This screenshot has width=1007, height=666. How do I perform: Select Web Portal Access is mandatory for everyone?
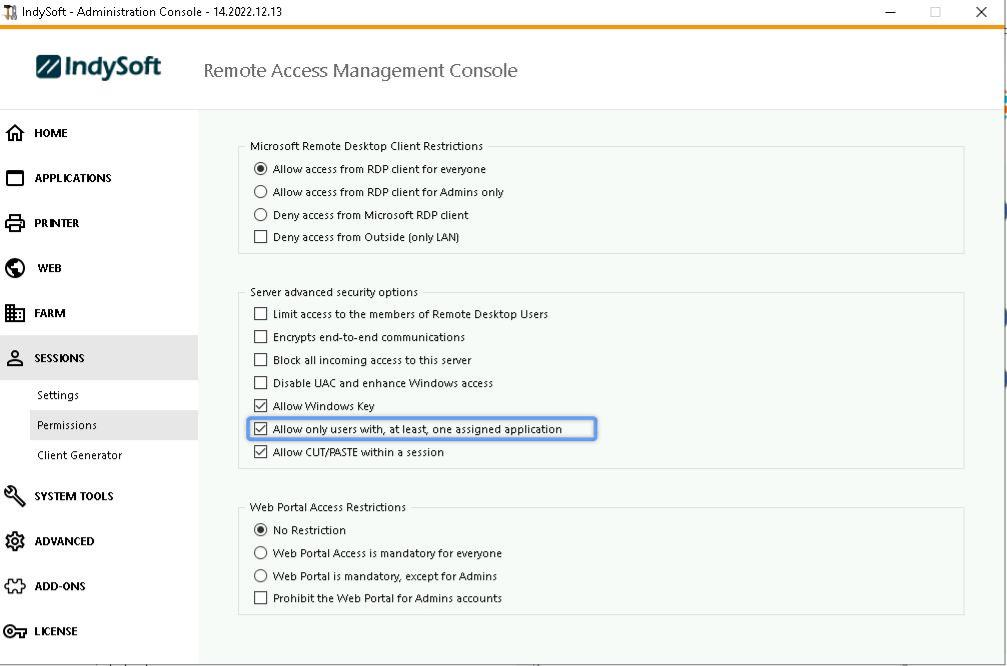pos(260,553)
